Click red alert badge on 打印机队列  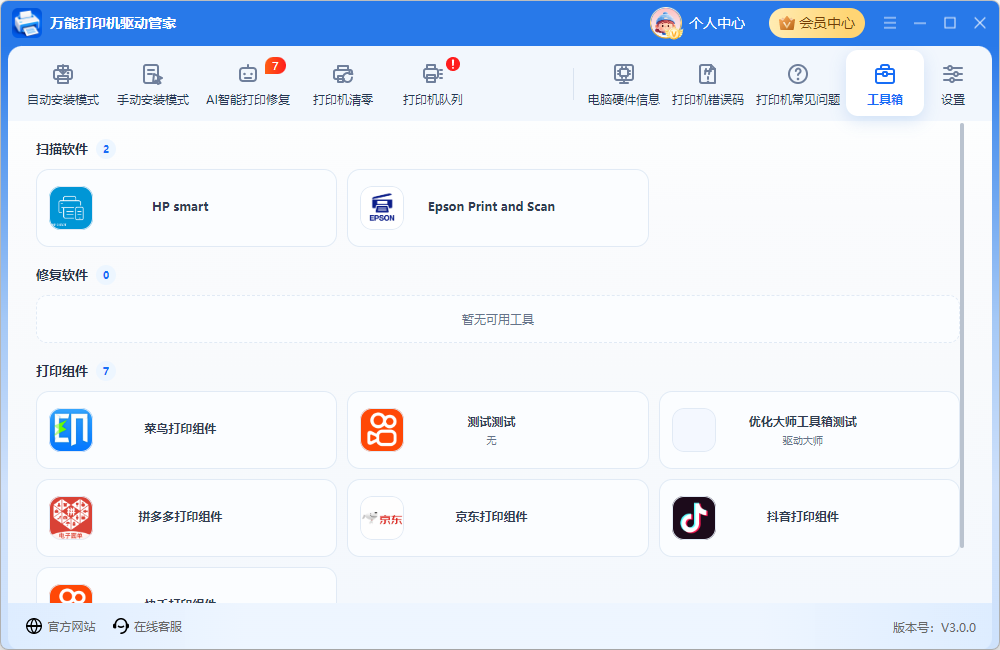coord(453,64)
